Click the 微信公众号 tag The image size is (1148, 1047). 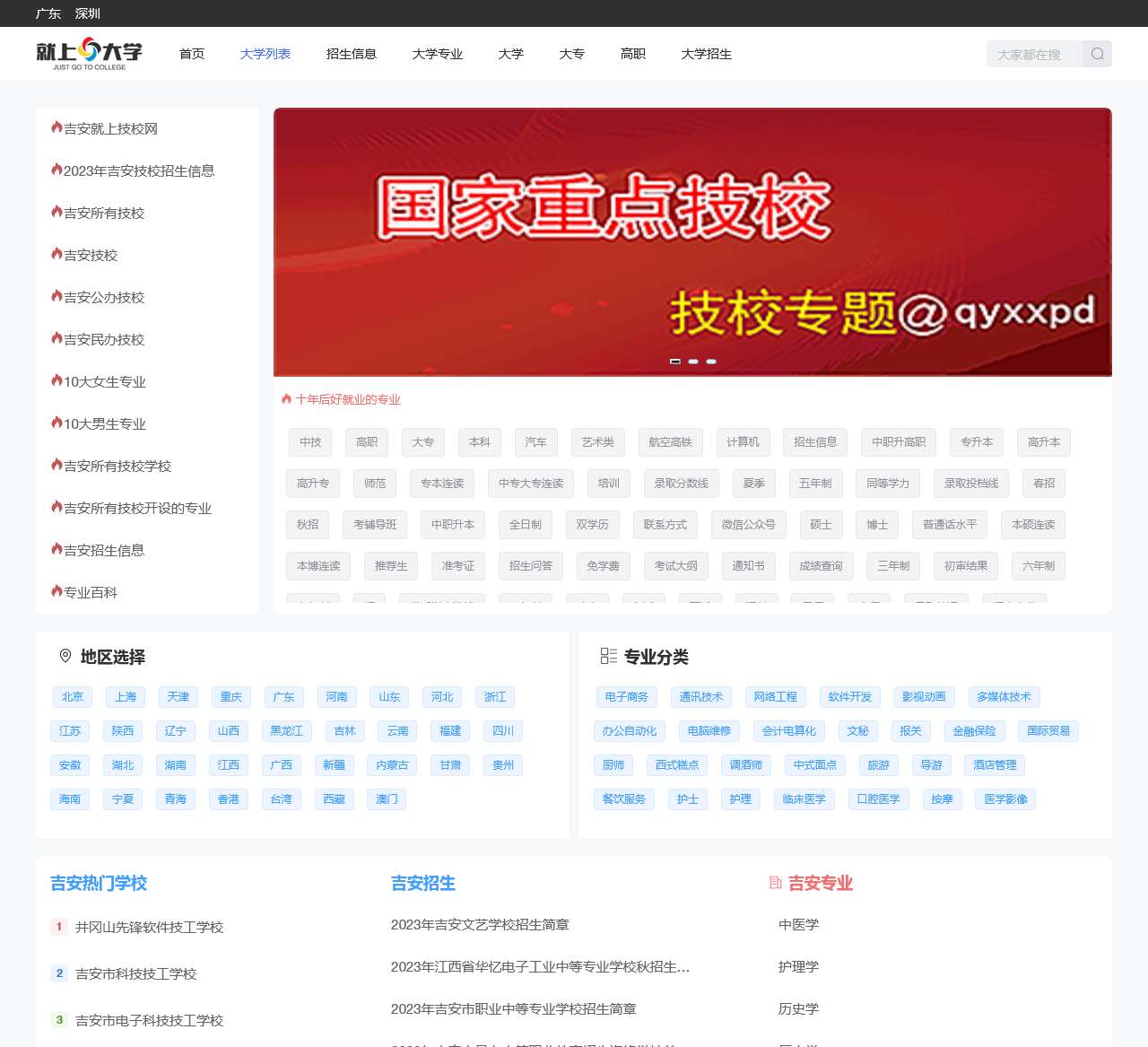pos(749,525)
